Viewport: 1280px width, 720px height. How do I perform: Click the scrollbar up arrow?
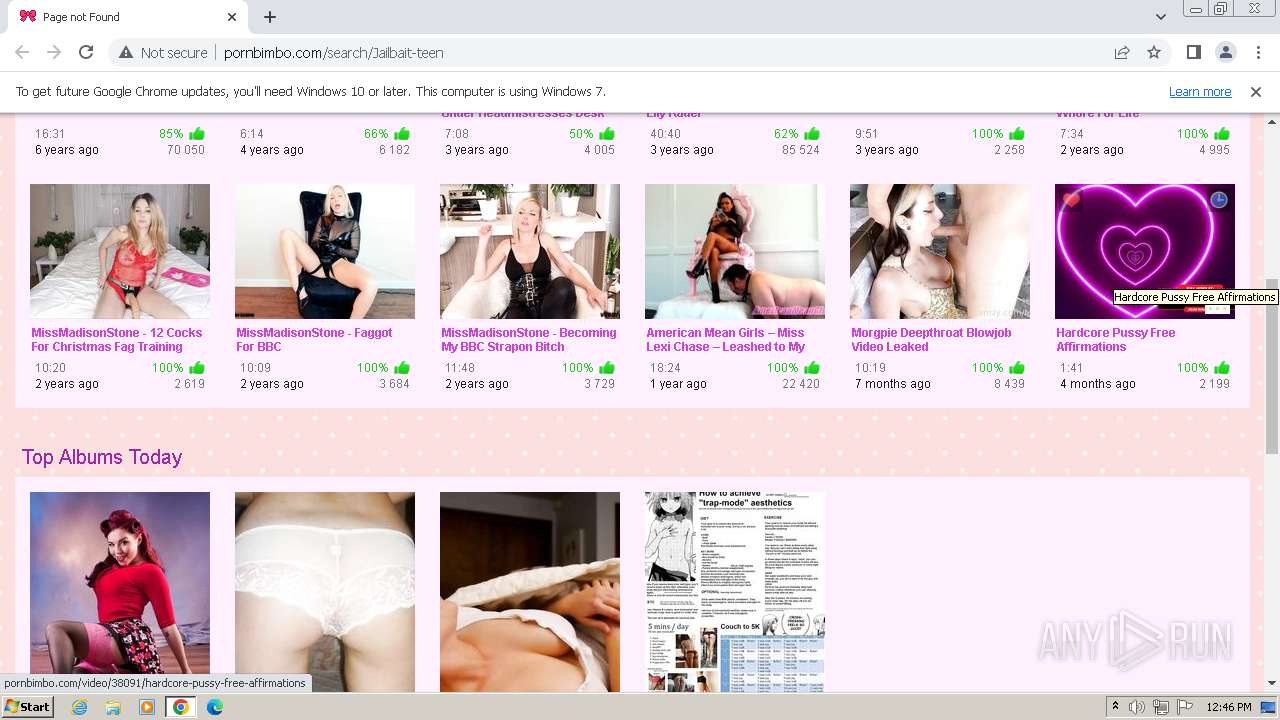point(1272,121)
